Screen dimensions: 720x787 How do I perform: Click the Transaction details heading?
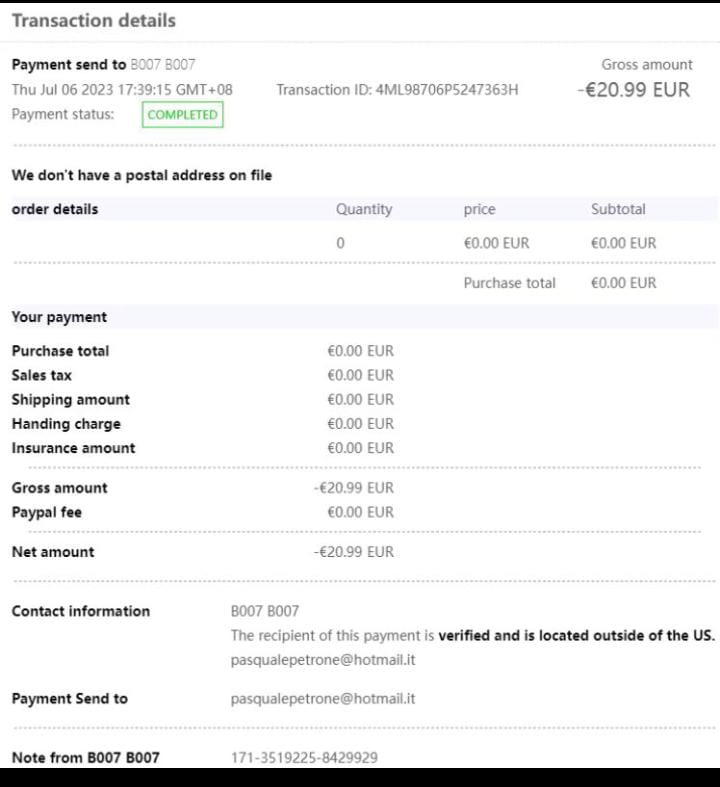pos(93,21)
